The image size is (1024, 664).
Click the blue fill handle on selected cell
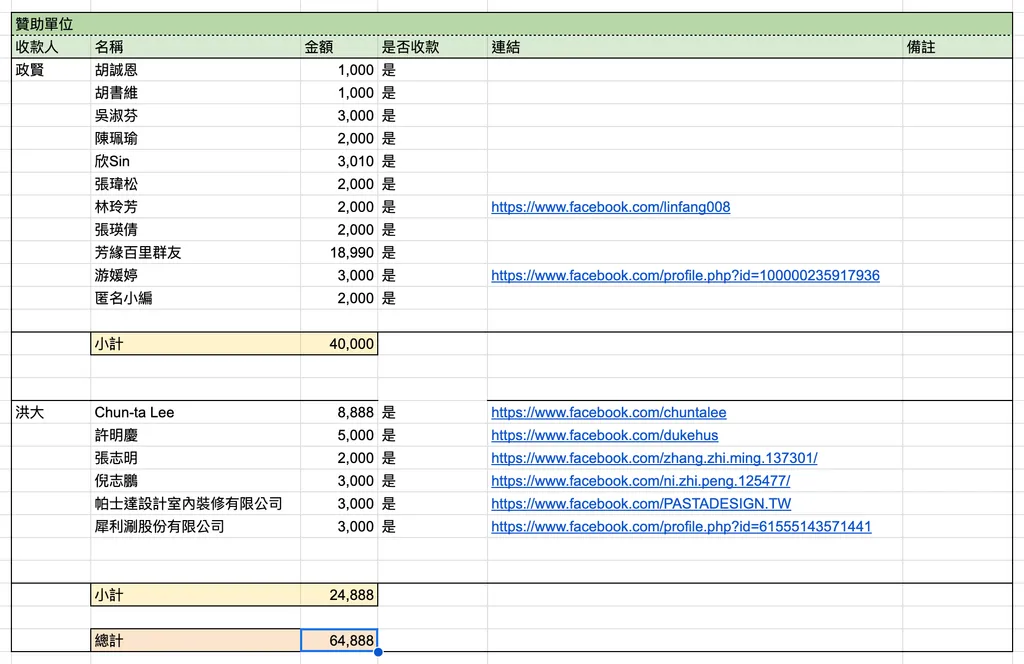pos(378,652)
